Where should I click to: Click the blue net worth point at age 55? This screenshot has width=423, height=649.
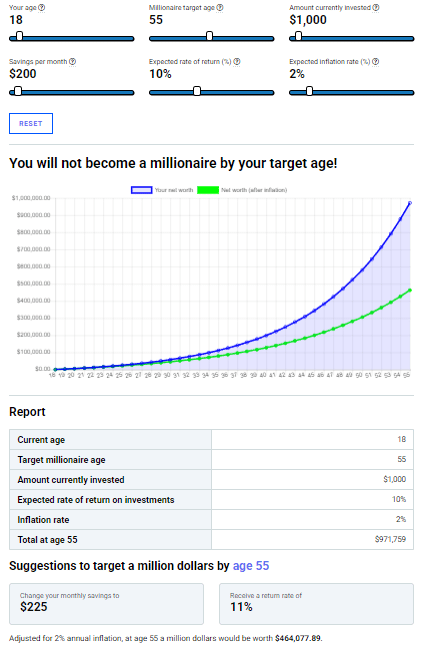point(410,203)
